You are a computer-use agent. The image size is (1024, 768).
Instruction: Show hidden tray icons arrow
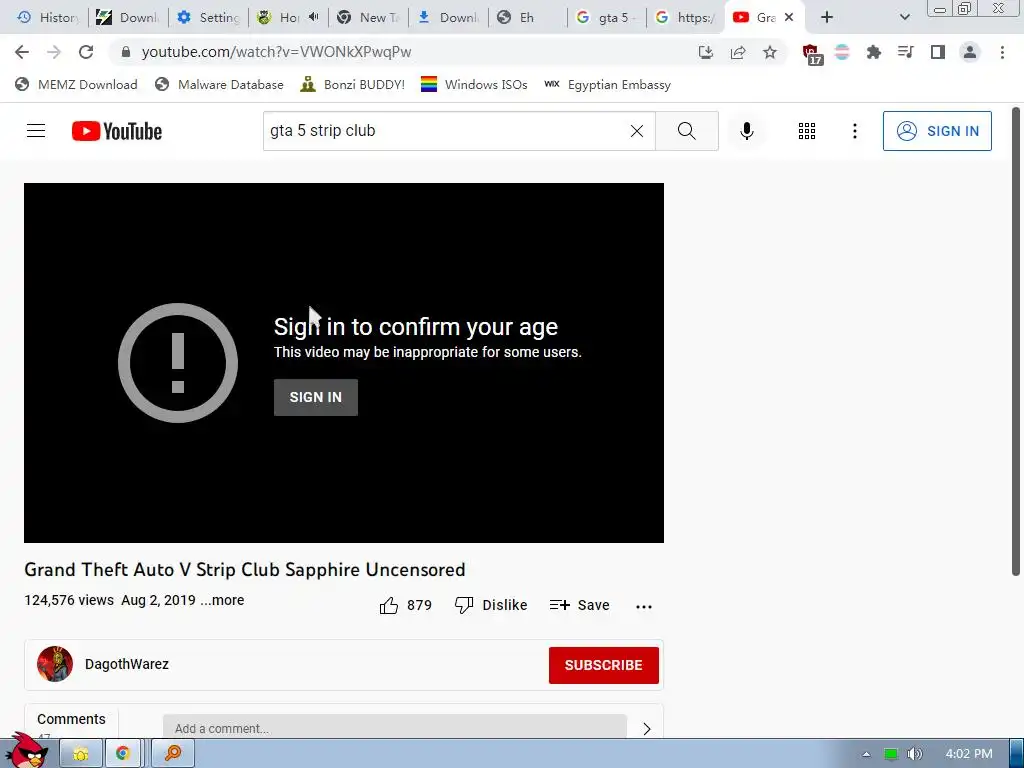coord(866,754)
